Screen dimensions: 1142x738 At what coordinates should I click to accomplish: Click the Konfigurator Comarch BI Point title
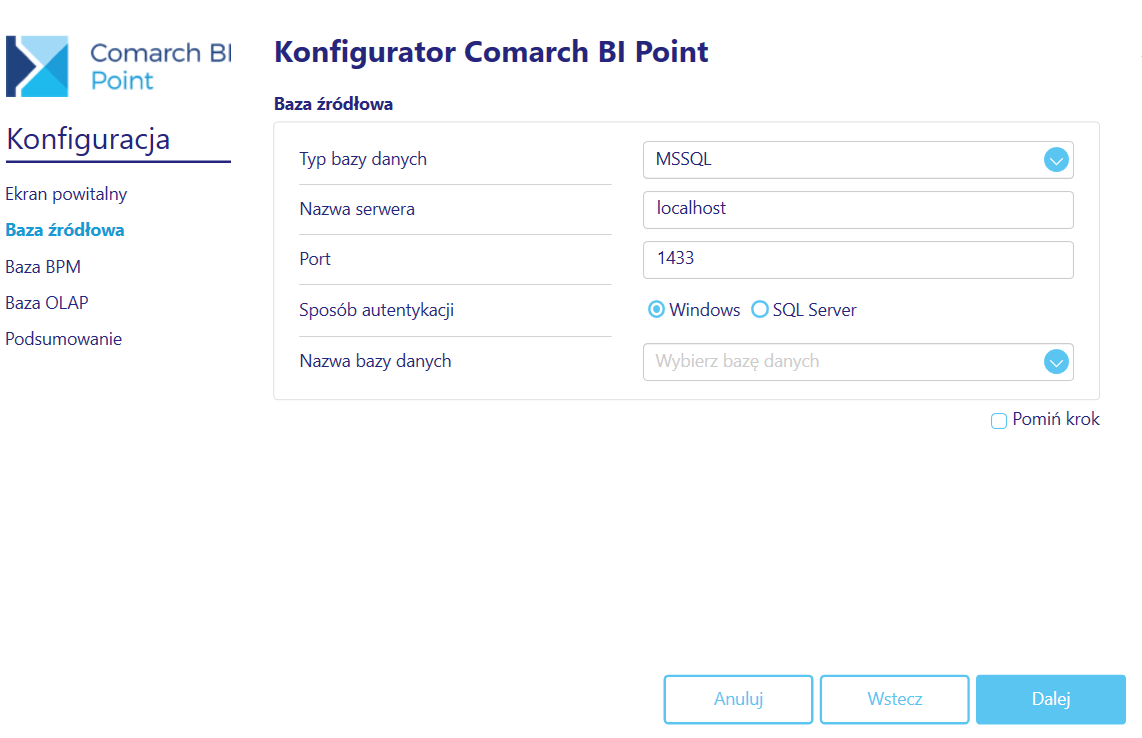pos(491,52)
